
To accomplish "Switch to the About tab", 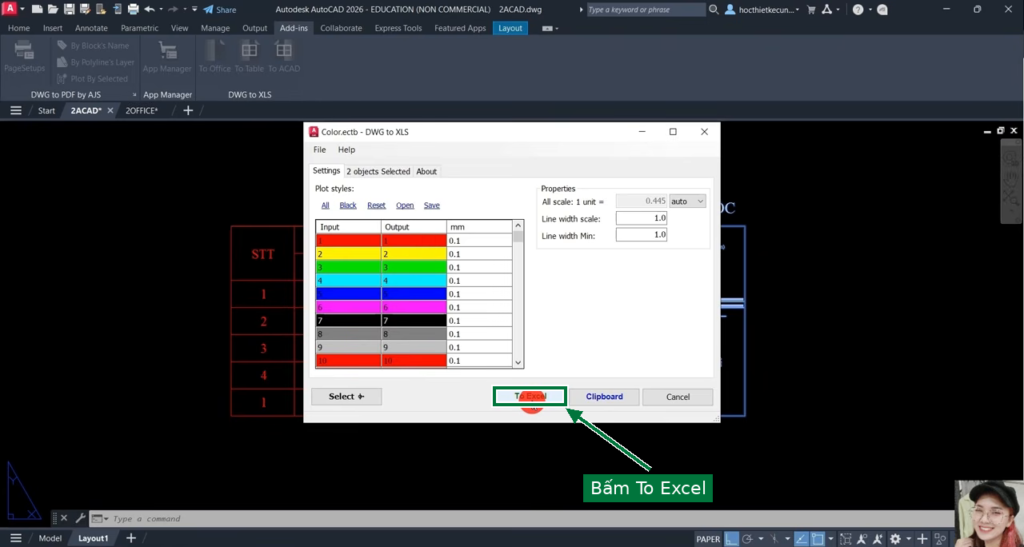I will click(426, 171).
